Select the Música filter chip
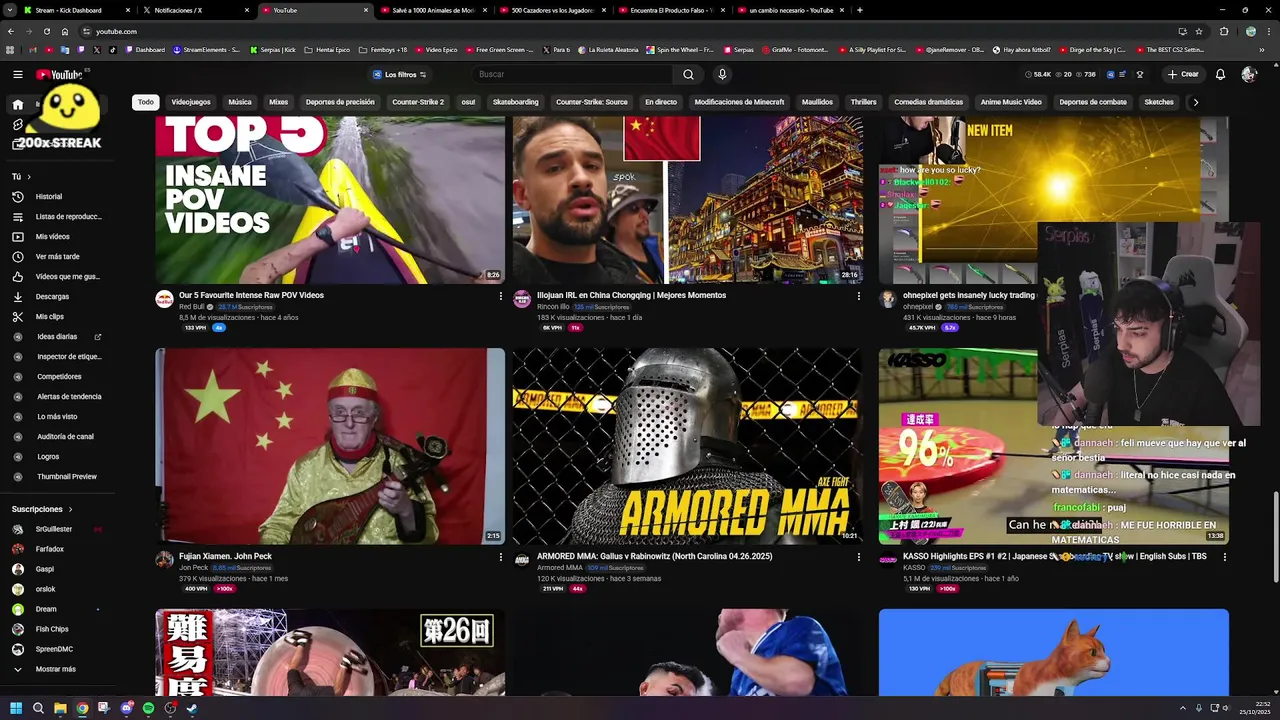 [240, 102]
